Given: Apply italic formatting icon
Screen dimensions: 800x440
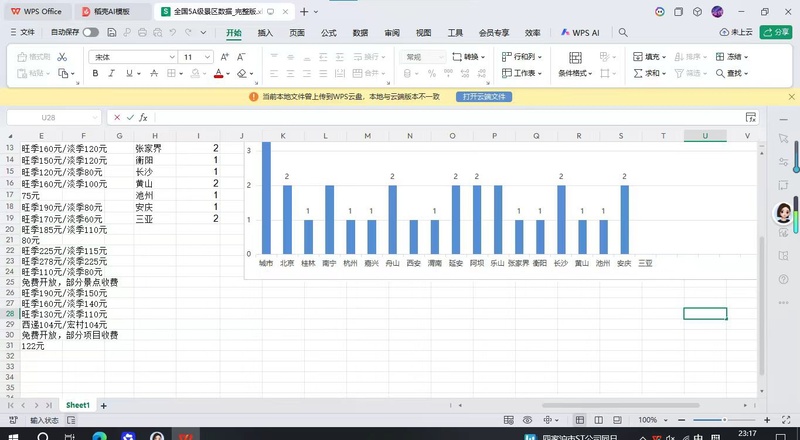Looking at the screenshot, I should (111, 74).
